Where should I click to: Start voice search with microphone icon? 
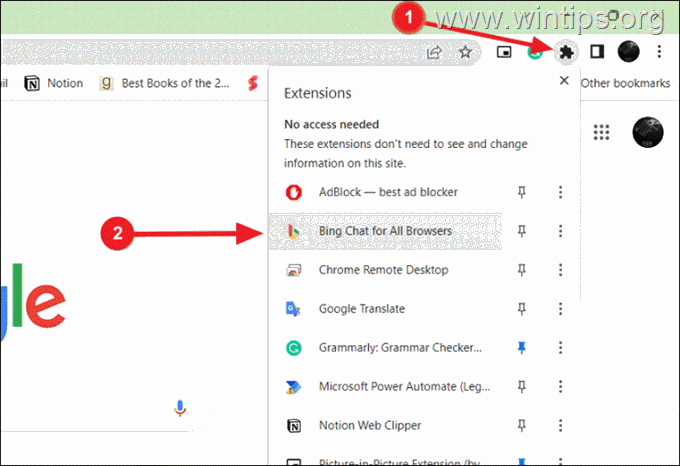(180, 408)
